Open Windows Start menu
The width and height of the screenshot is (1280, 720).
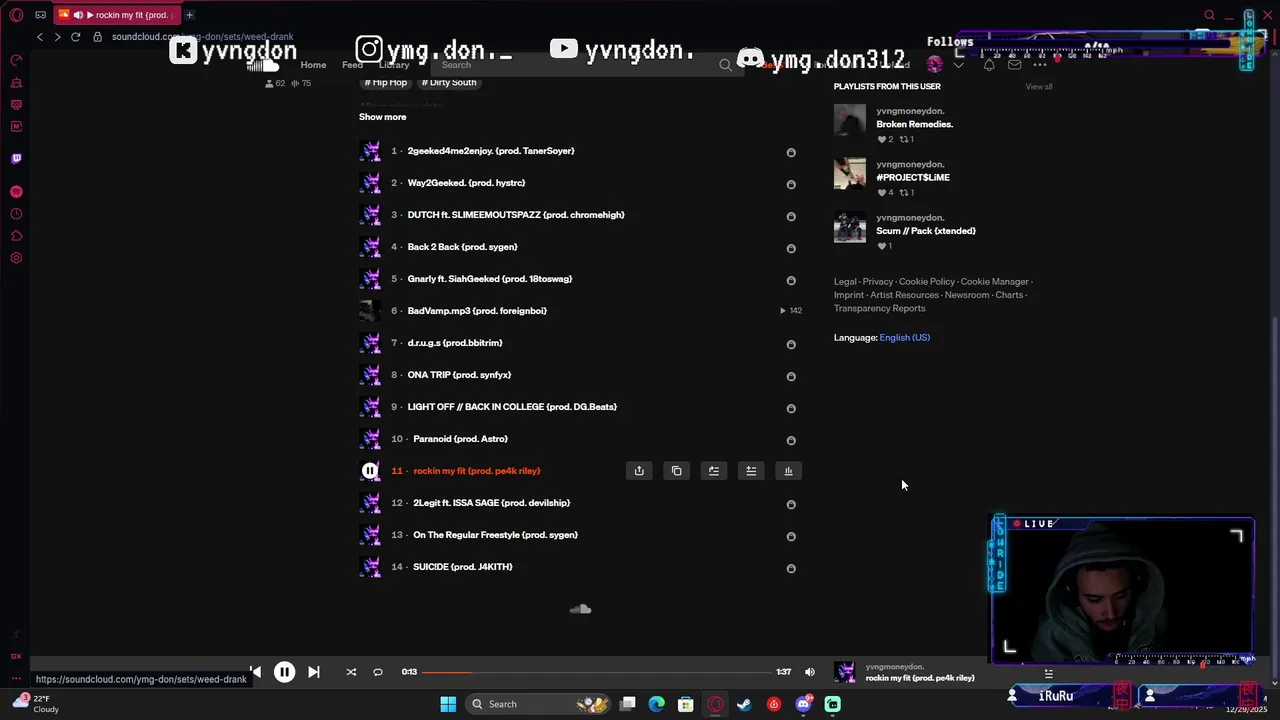tap(448, 704)
